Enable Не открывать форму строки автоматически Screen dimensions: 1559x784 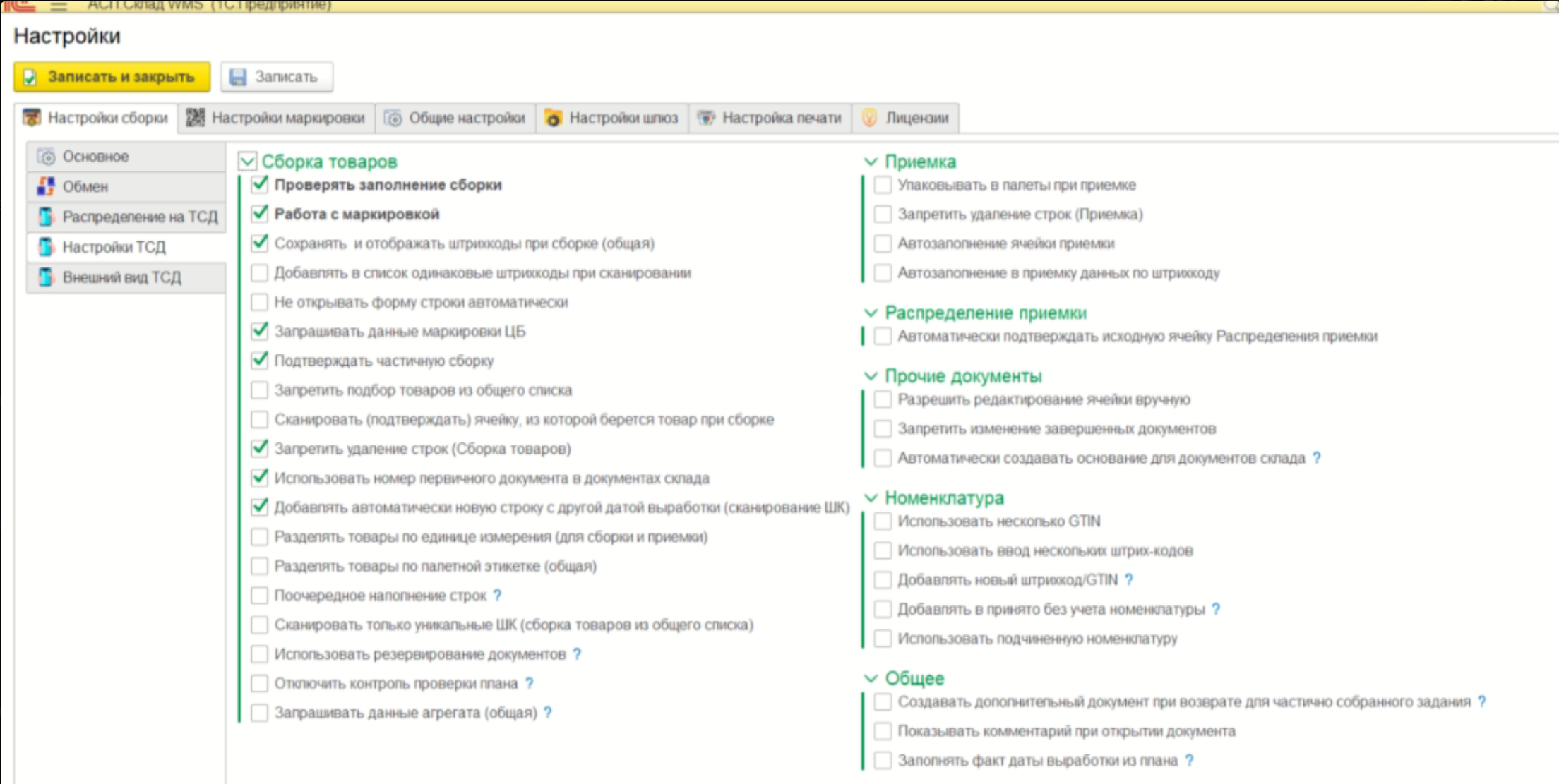coord(260,302)
